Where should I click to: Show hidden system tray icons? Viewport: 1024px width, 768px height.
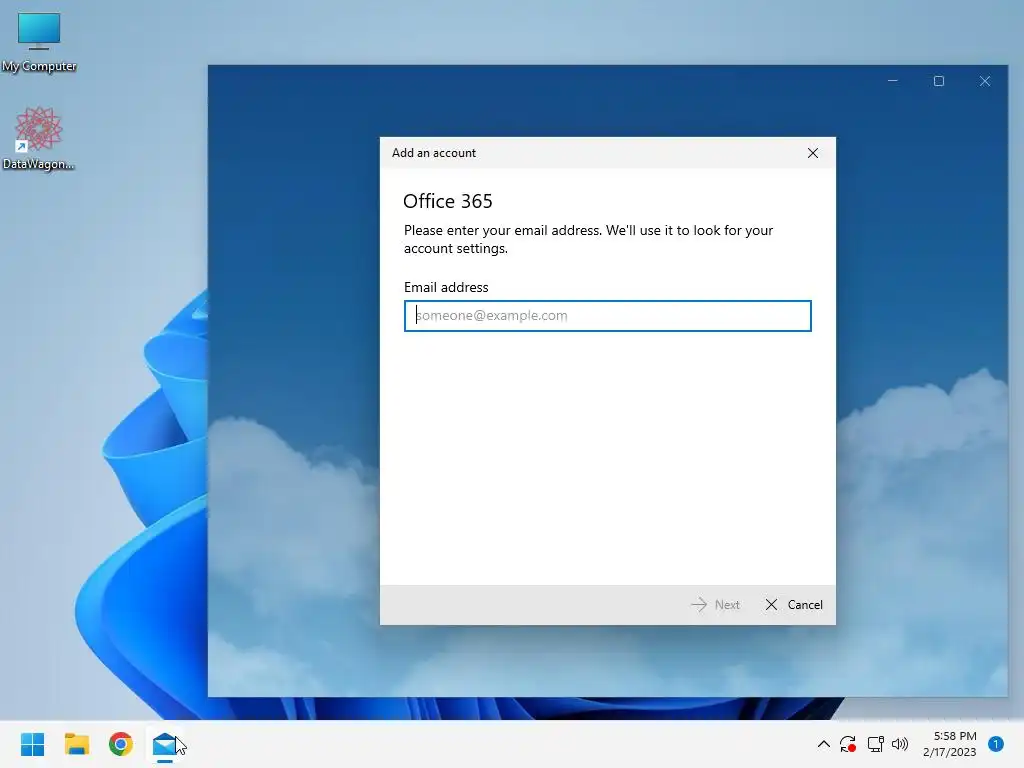(x=824, y=744)
